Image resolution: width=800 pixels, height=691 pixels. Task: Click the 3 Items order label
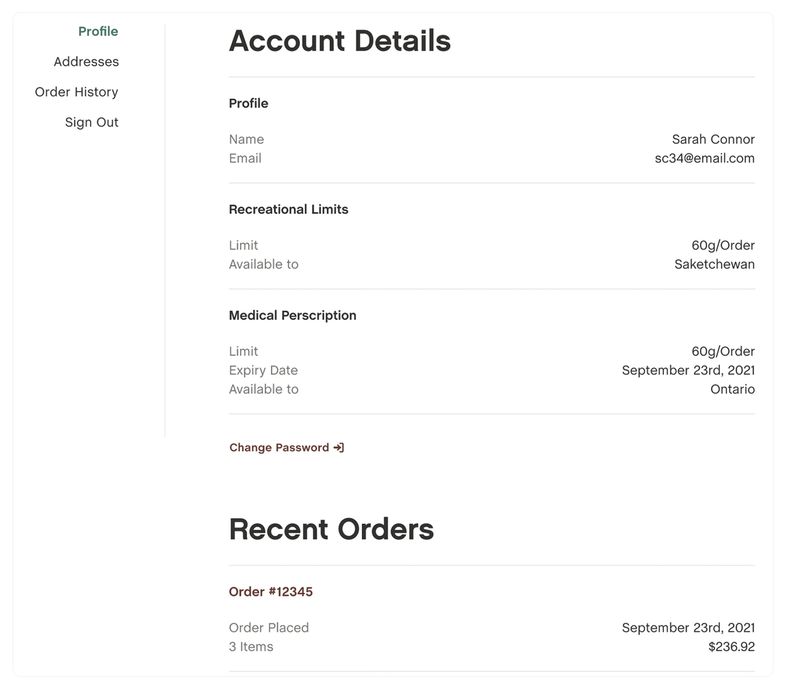(251, 647)
